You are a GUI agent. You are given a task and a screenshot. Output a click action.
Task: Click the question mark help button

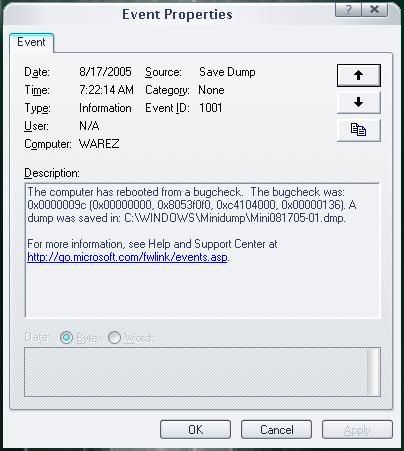click(348, 9)
